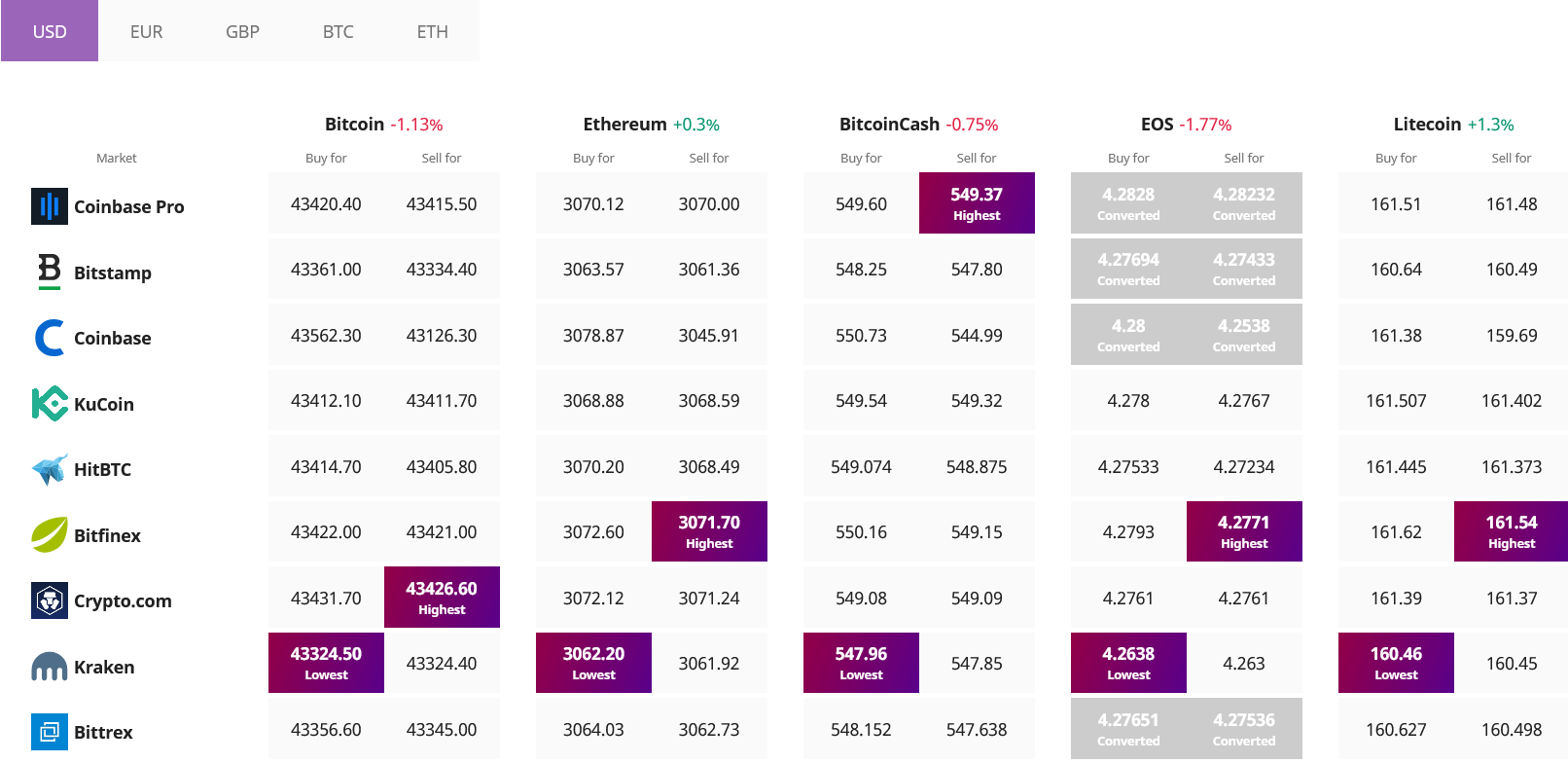Click the EOS column header
The height and width of the screenshot is (763, 1568).
tap(1157, 124)
